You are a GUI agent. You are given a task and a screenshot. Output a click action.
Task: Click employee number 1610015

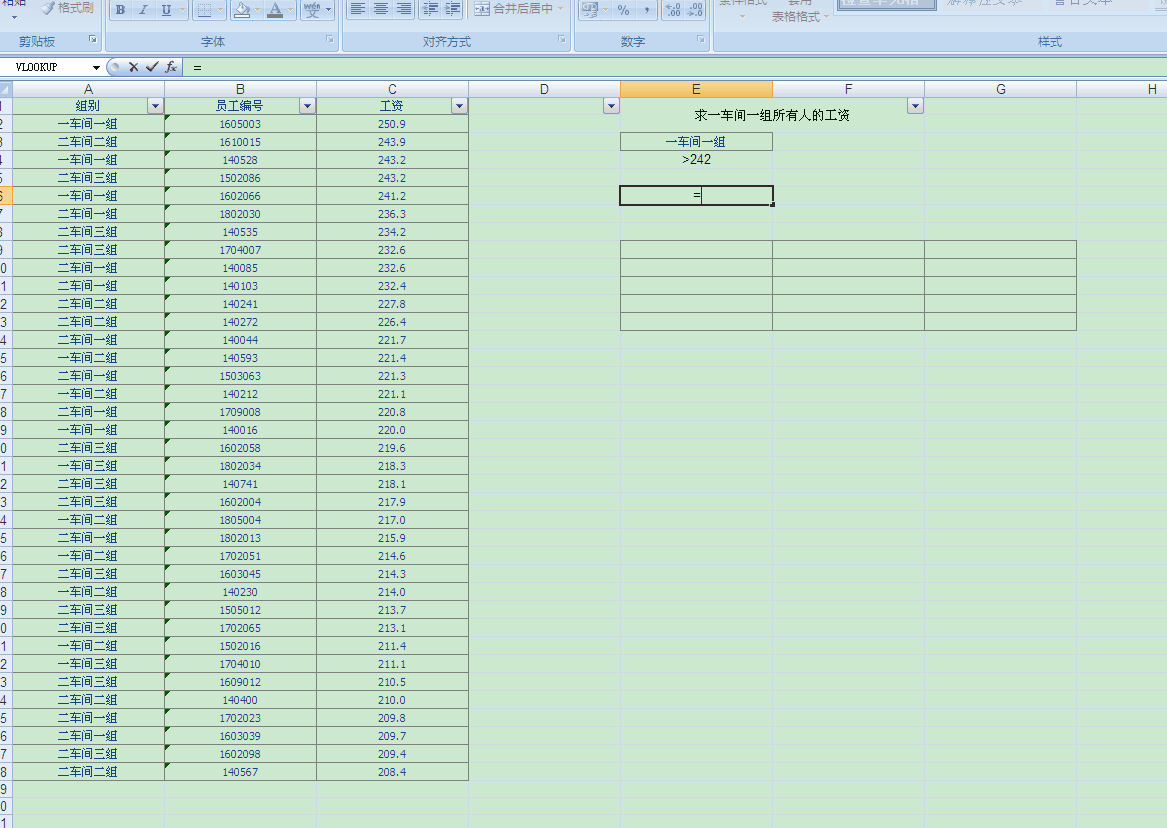coord(240,142)
